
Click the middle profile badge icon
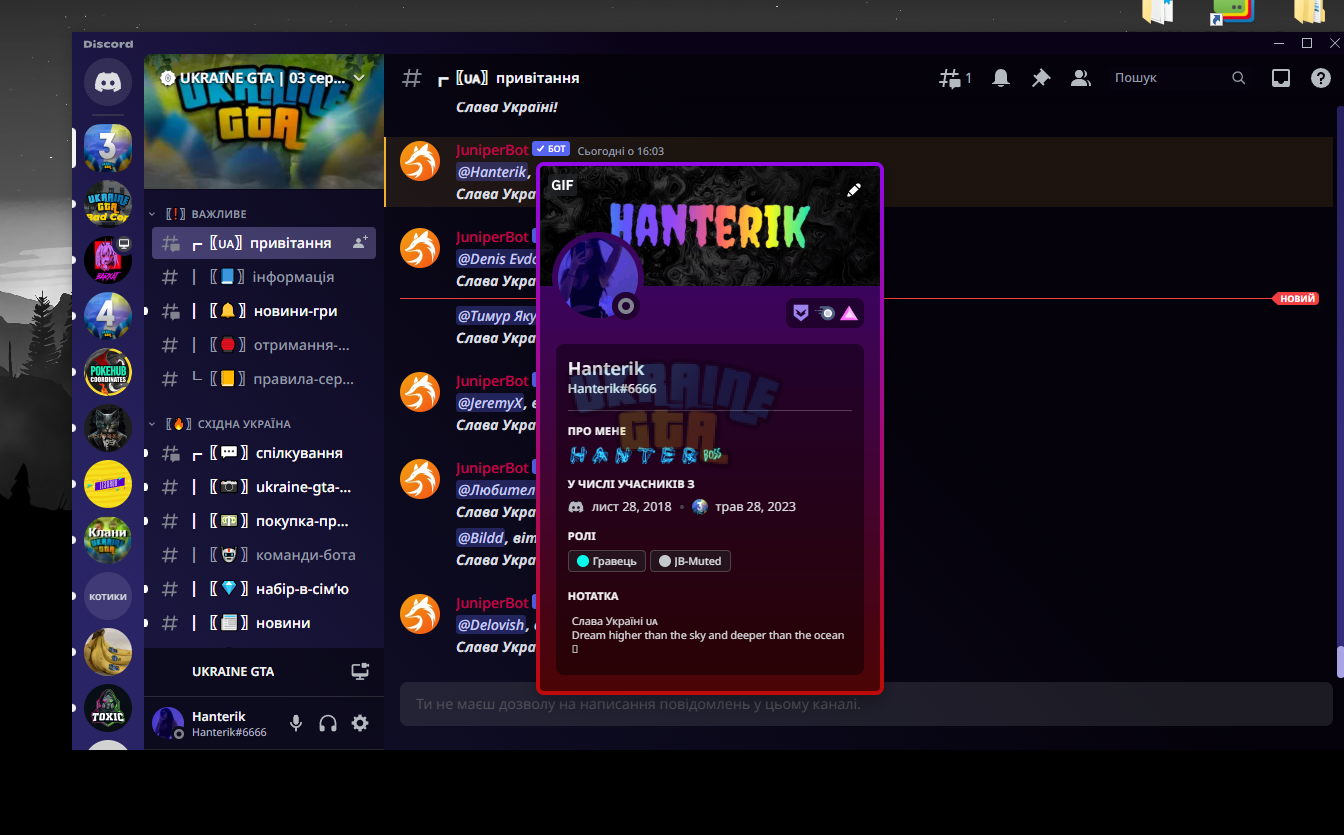coord(825,313)
